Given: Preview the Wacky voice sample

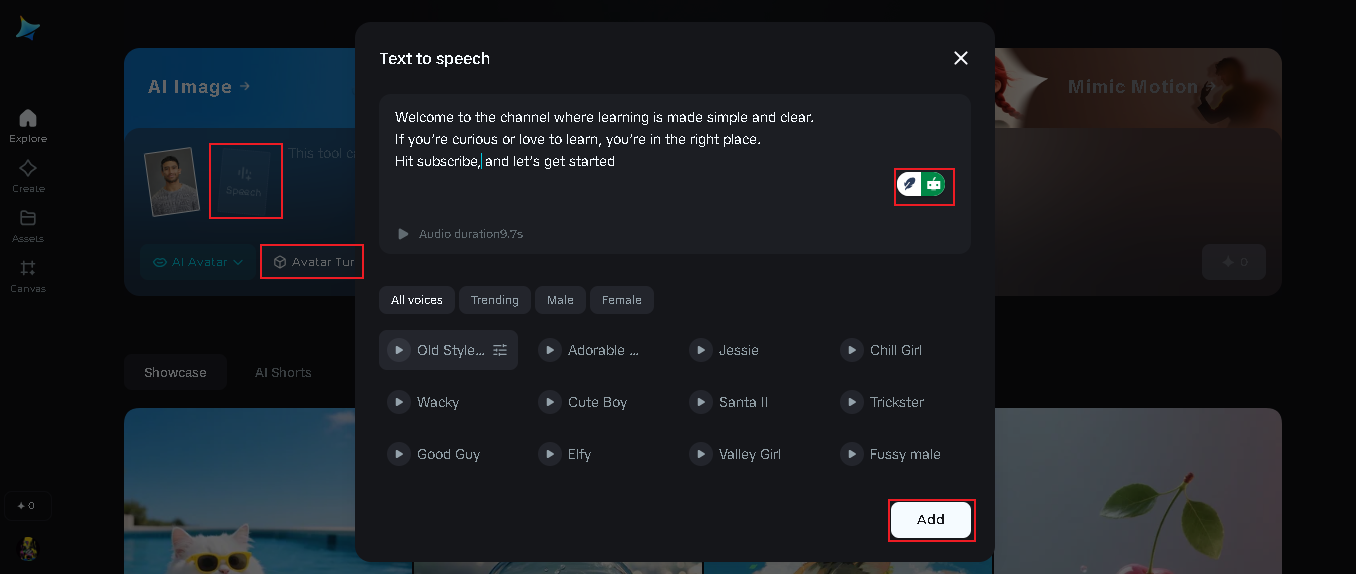Looking at the screenshot, I should click(x=399, y=402).
